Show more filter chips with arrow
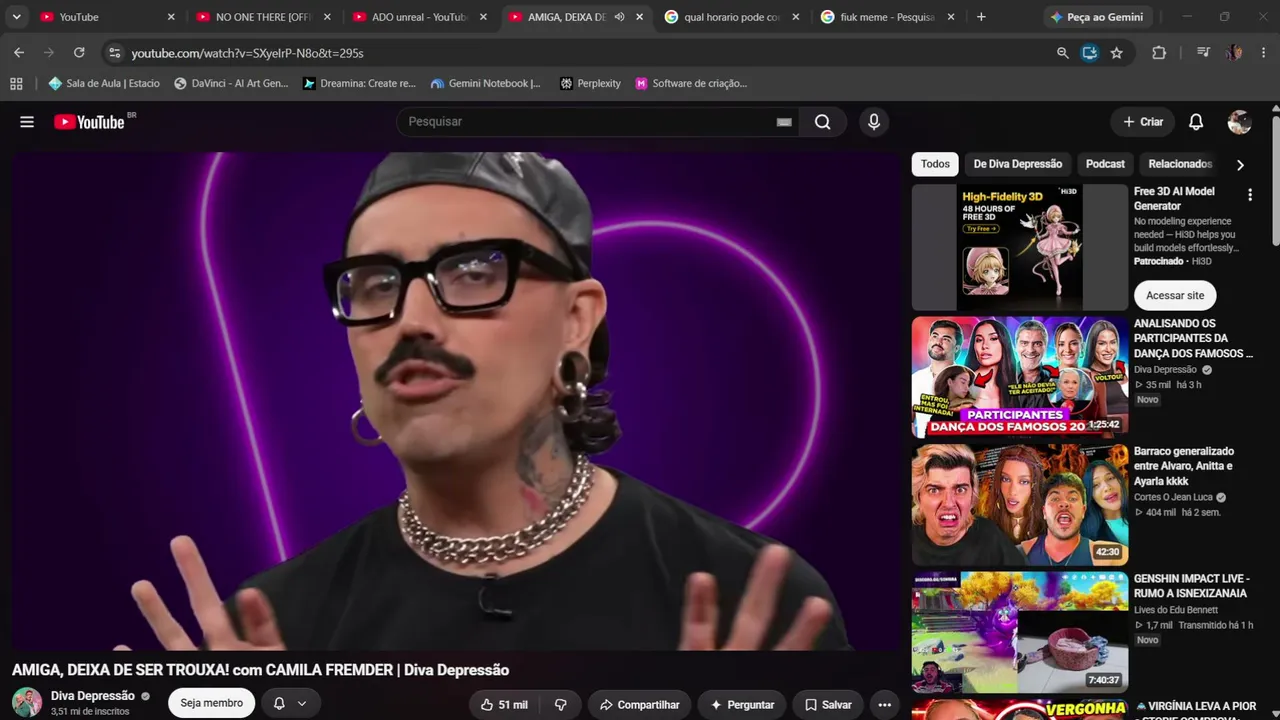The image size is (1280, 720). (1240, 165)
